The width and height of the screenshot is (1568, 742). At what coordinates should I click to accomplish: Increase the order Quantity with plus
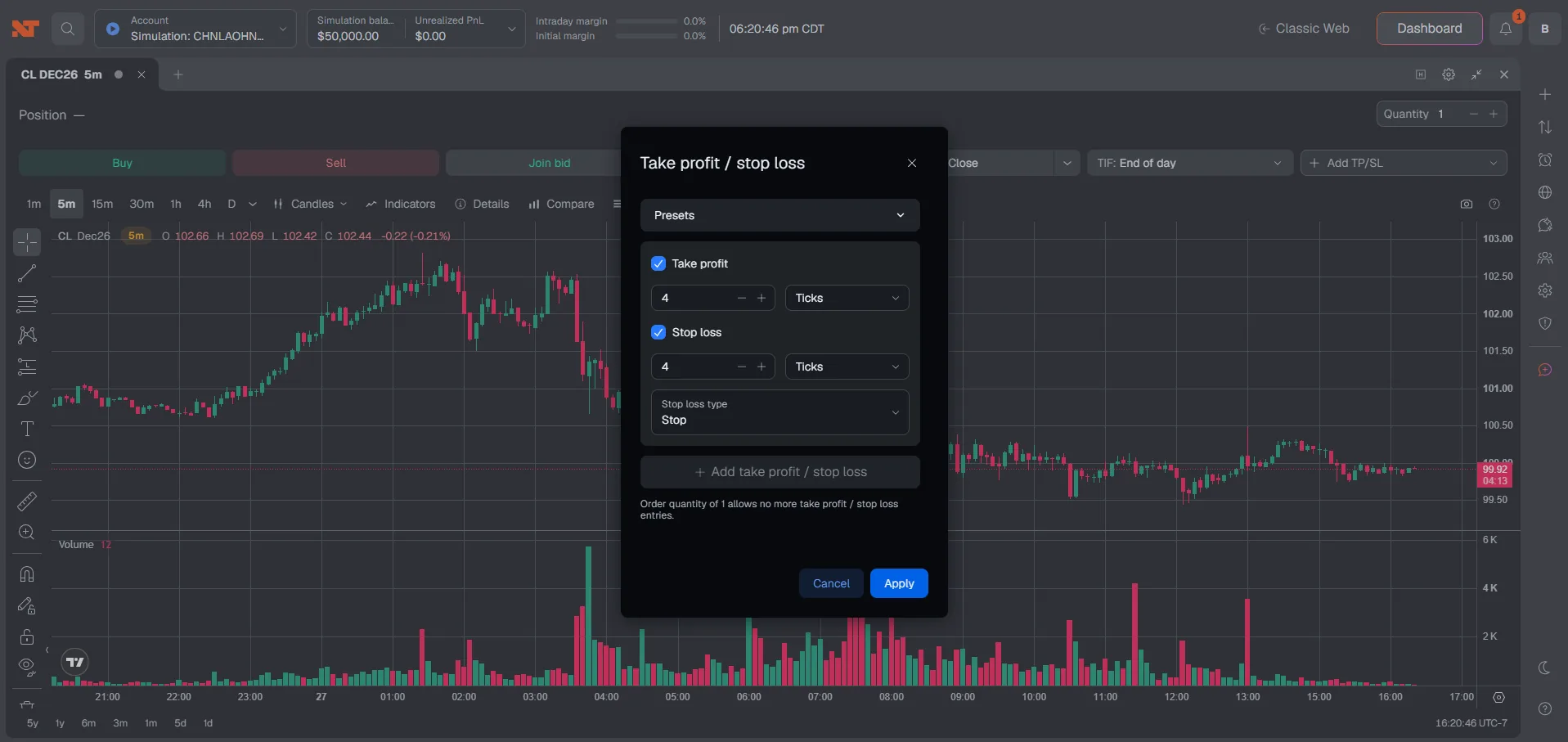click(x=1494, y=114)
